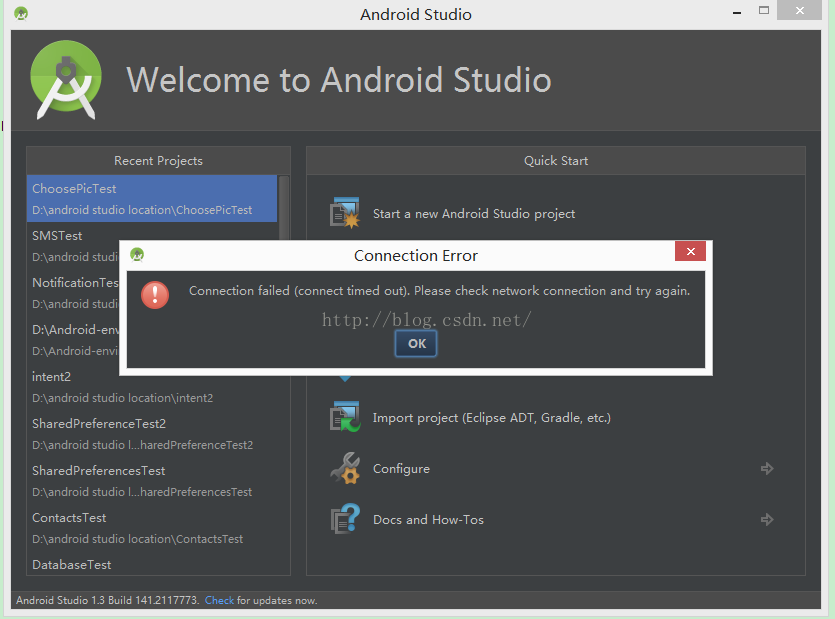Expand Configure submenu arrow

pos(767,469)
